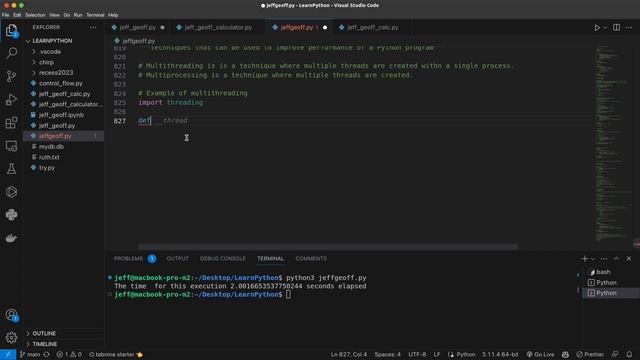This screenshot has width=640, height=360.
Task: Open the Testing flask icon
Action: pos(11,169)
